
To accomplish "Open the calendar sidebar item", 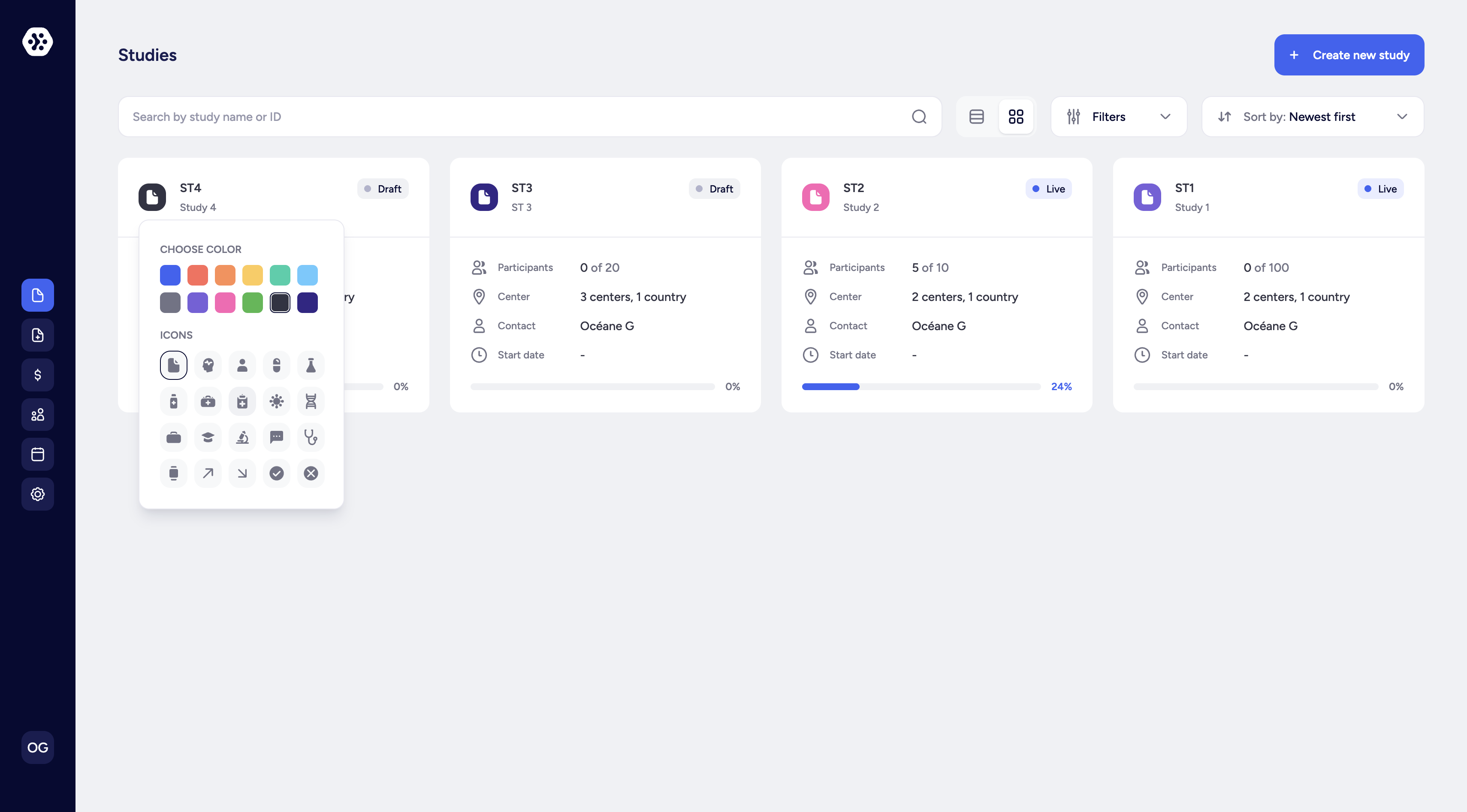I will pos(38,454).
